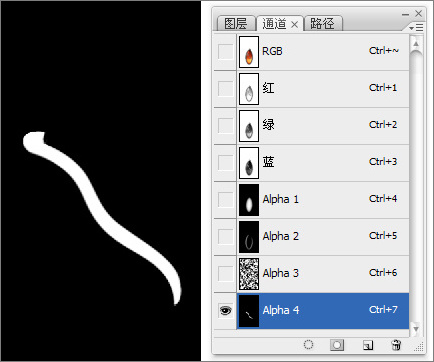Click the panel resize grip corner

[x=419, y=347]
